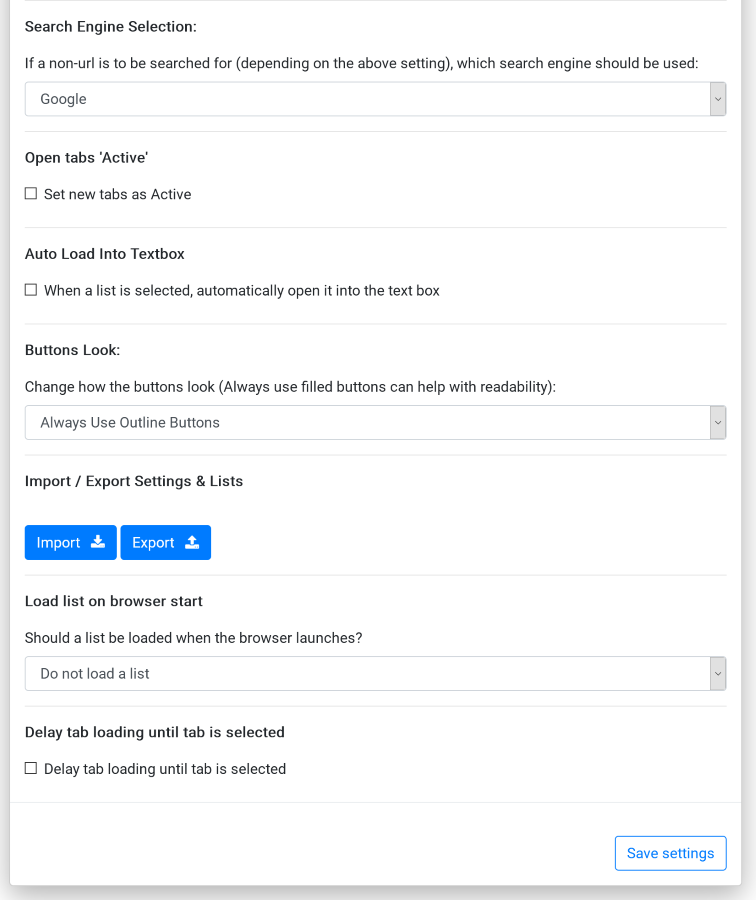Click the Buttons Look dropdown arrow
The image size is (756, 900).
(717, 422)
